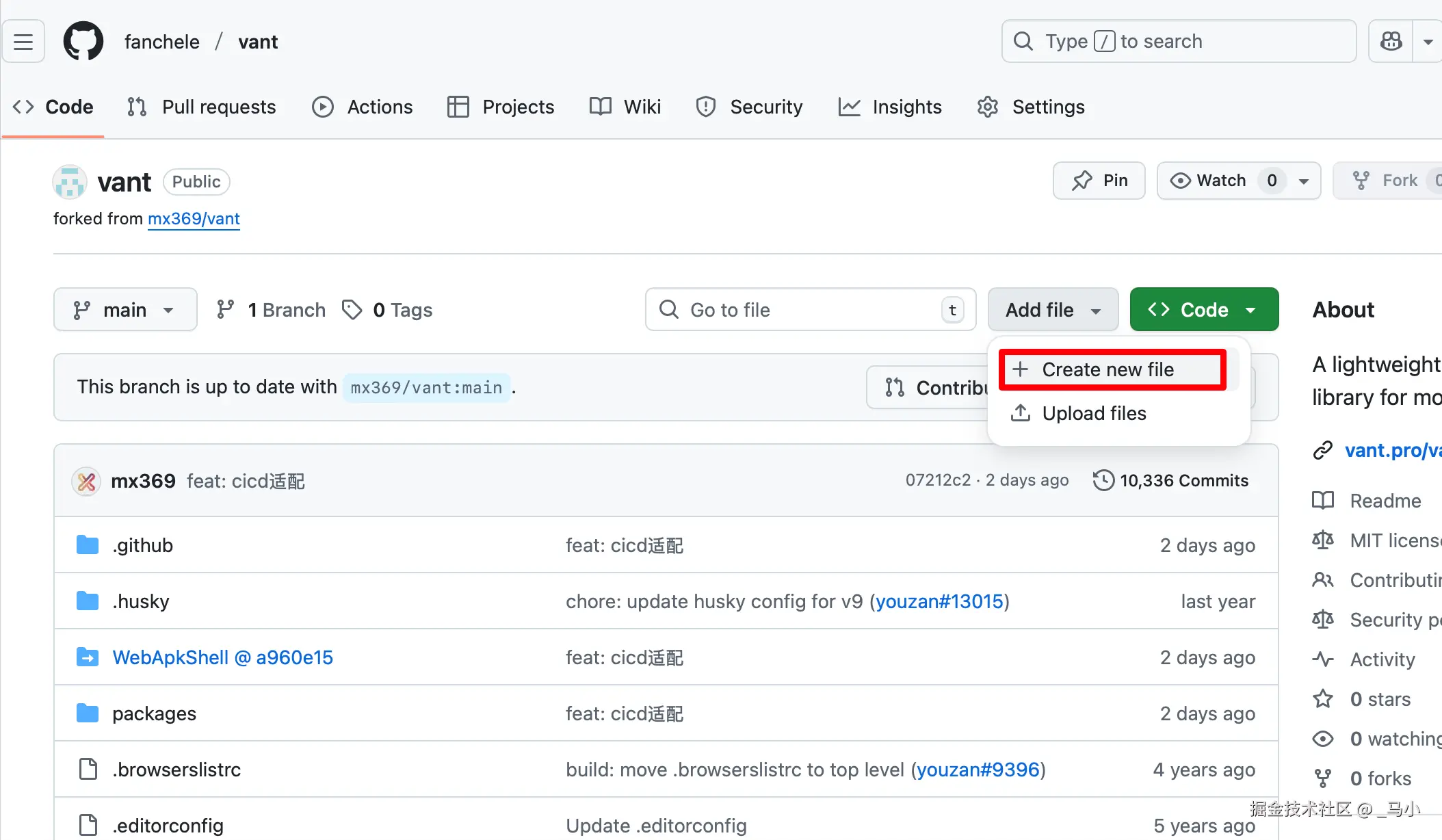Click the GitHub Octocat logo

(83, 42)
